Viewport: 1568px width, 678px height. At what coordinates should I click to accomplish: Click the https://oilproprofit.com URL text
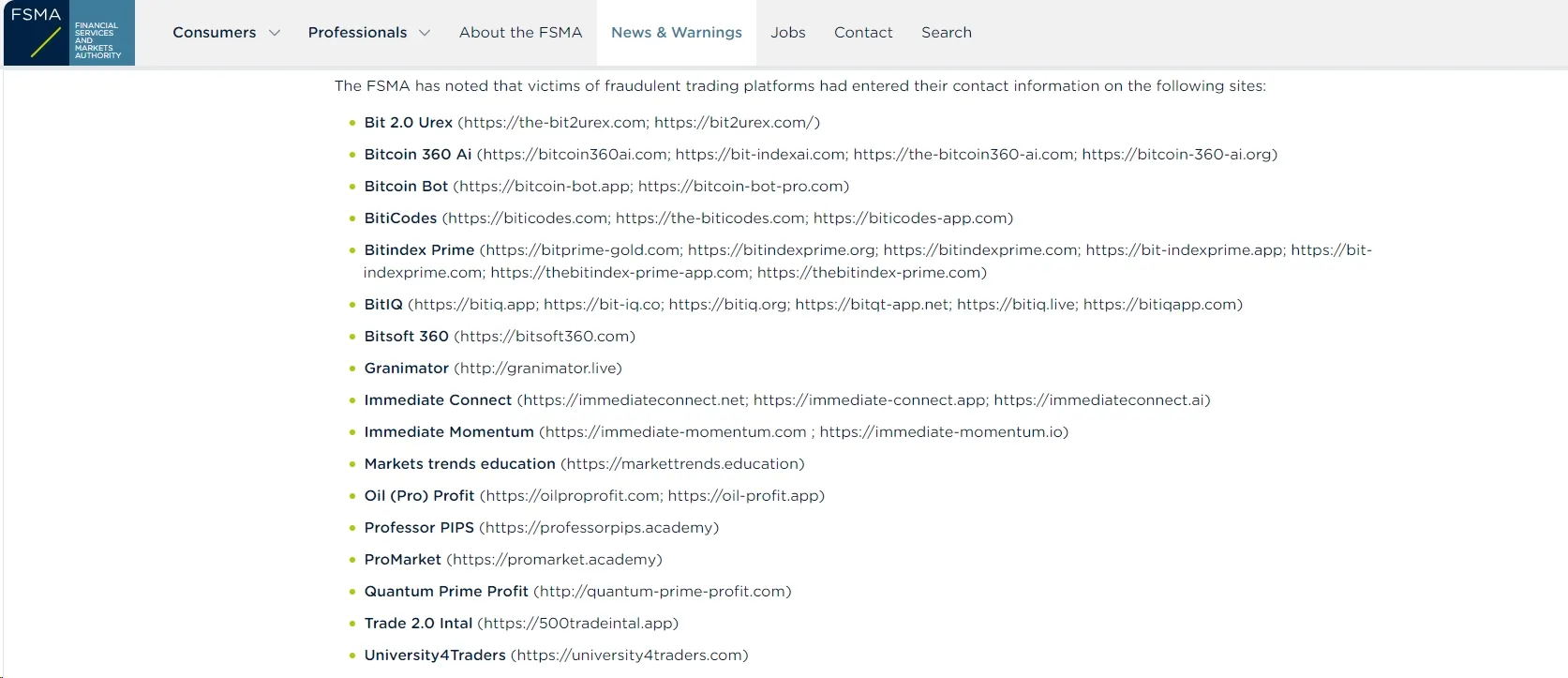pos(573,496)
